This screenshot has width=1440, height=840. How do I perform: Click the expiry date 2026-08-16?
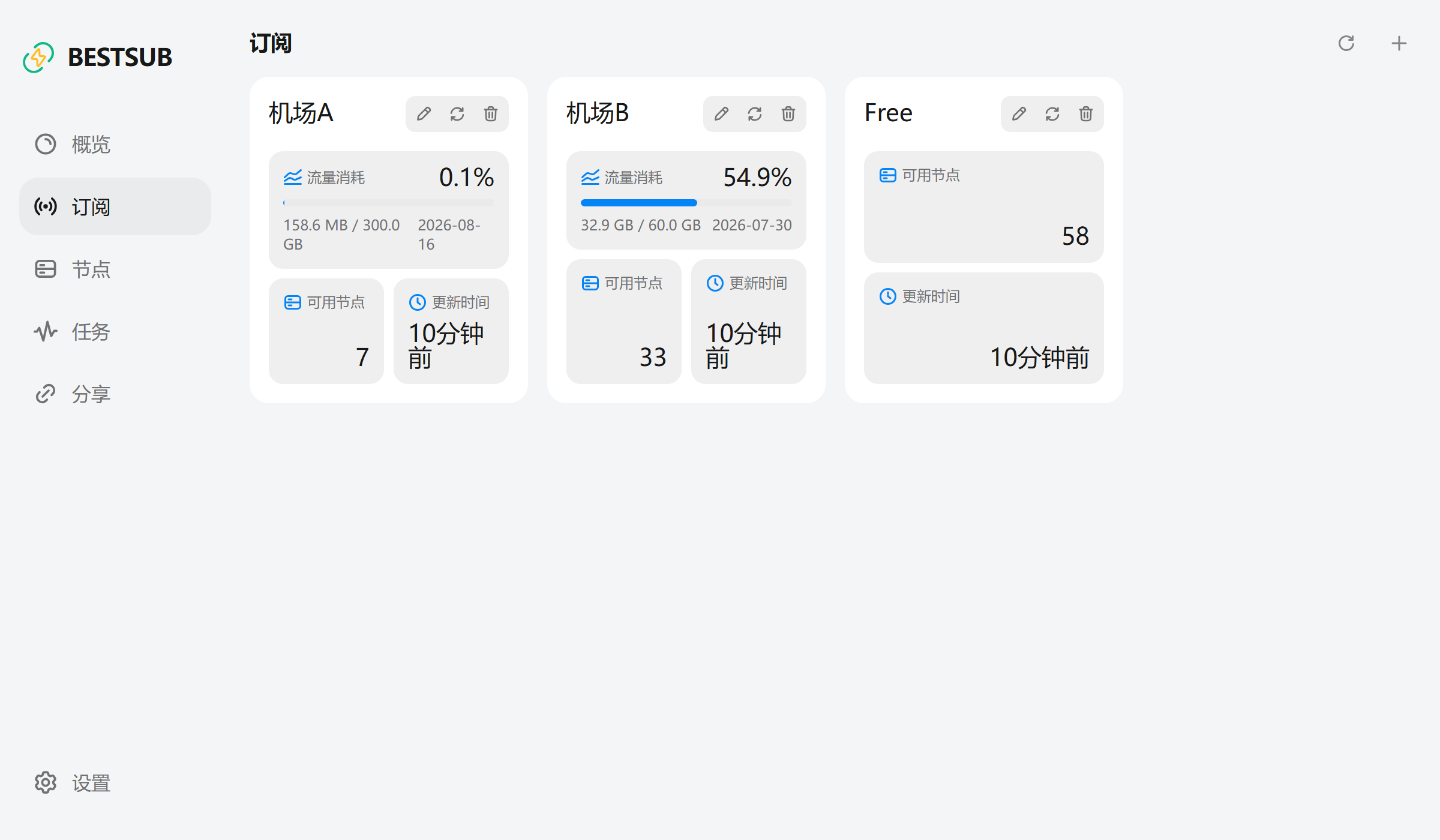click(x=449, y=235)
